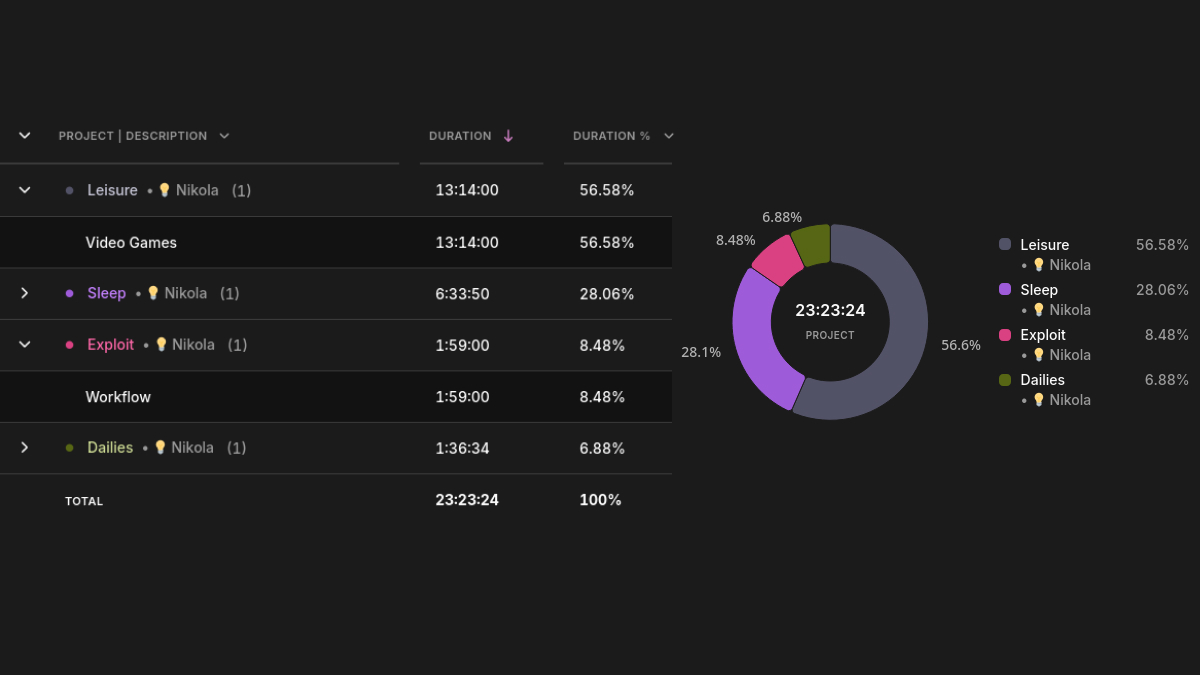Click the Leisure row color dot

69,190
